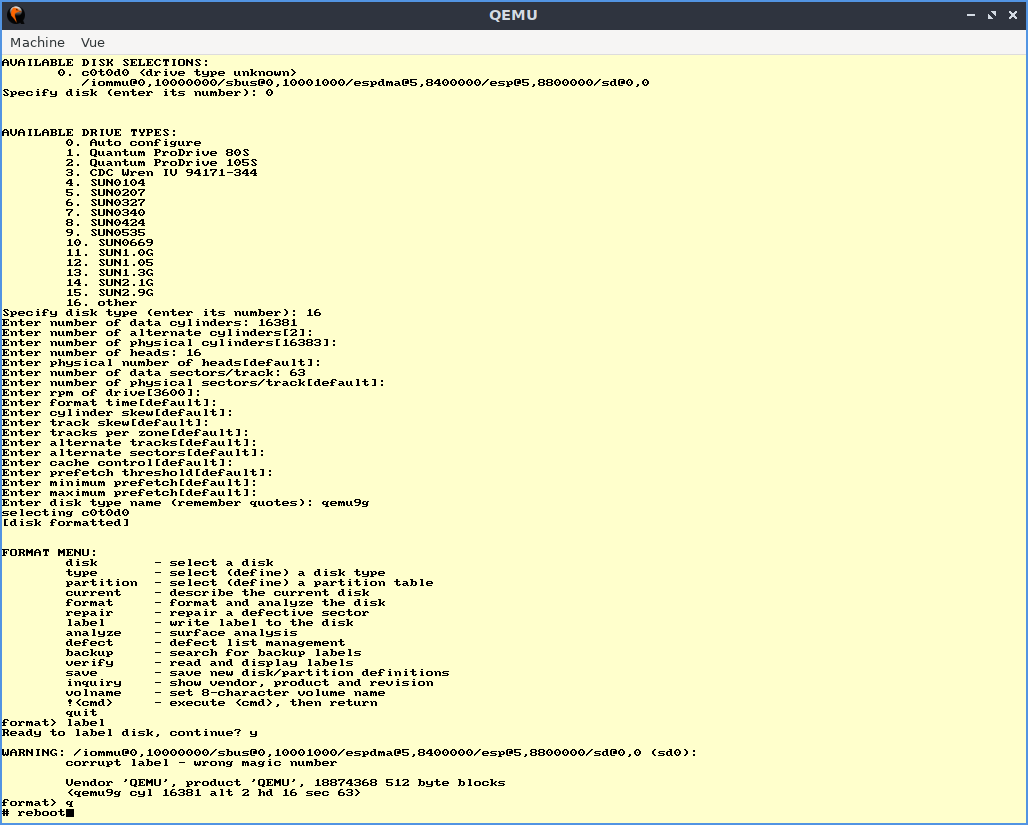Click the 'Specify disk (enter its number): 0' line

(138, 93)
